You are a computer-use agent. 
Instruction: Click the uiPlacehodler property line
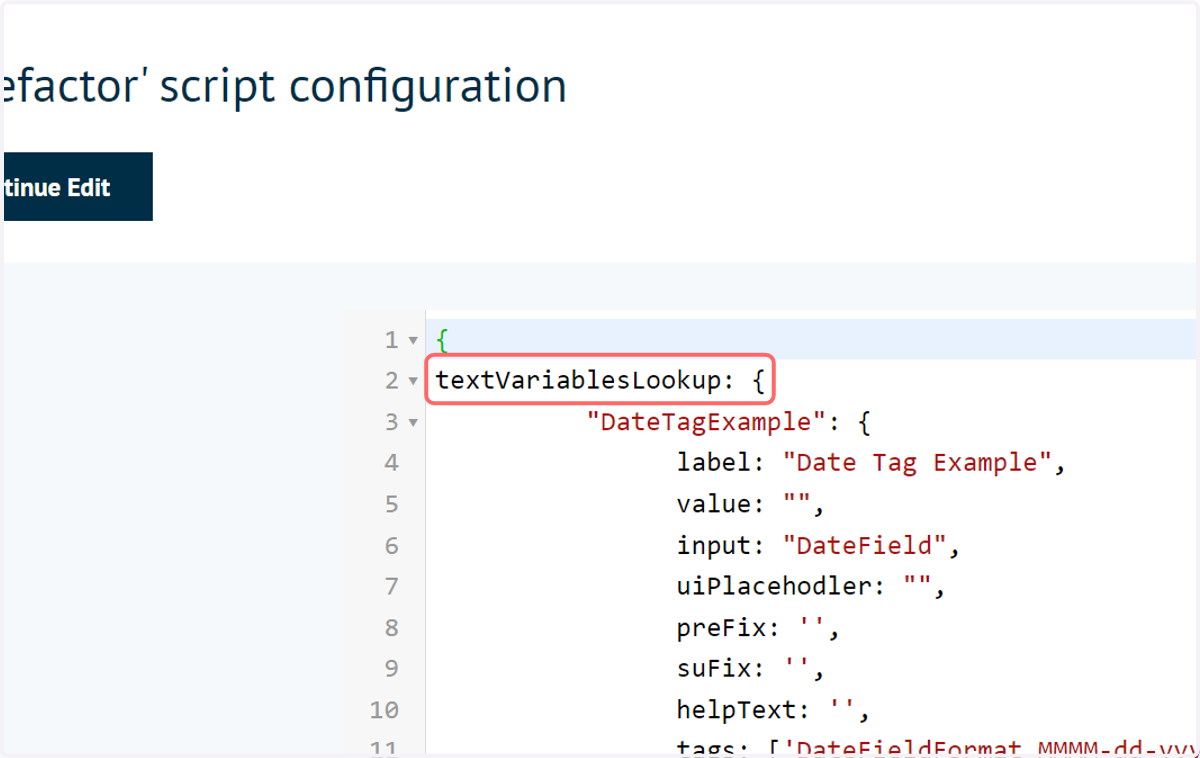coord(811,586)
